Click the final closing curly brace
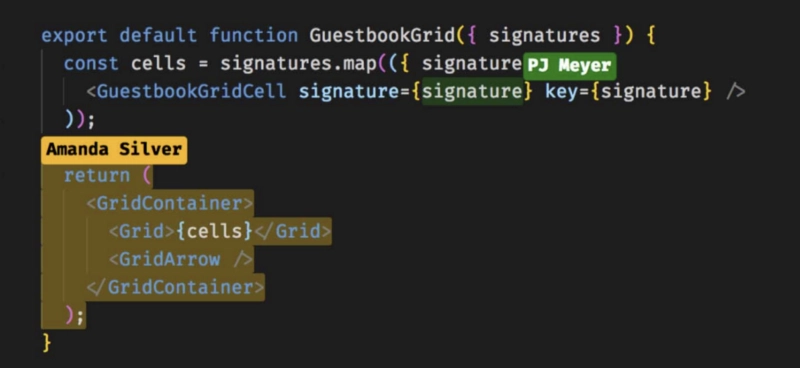Viewport: 800px width, 368px height. [46, 342]
